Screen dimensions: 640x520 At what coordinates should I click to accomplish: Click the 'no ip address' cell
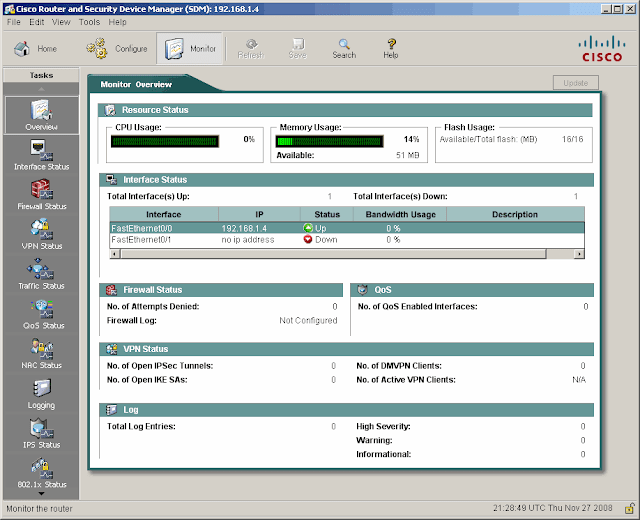(x=248, y=240)
